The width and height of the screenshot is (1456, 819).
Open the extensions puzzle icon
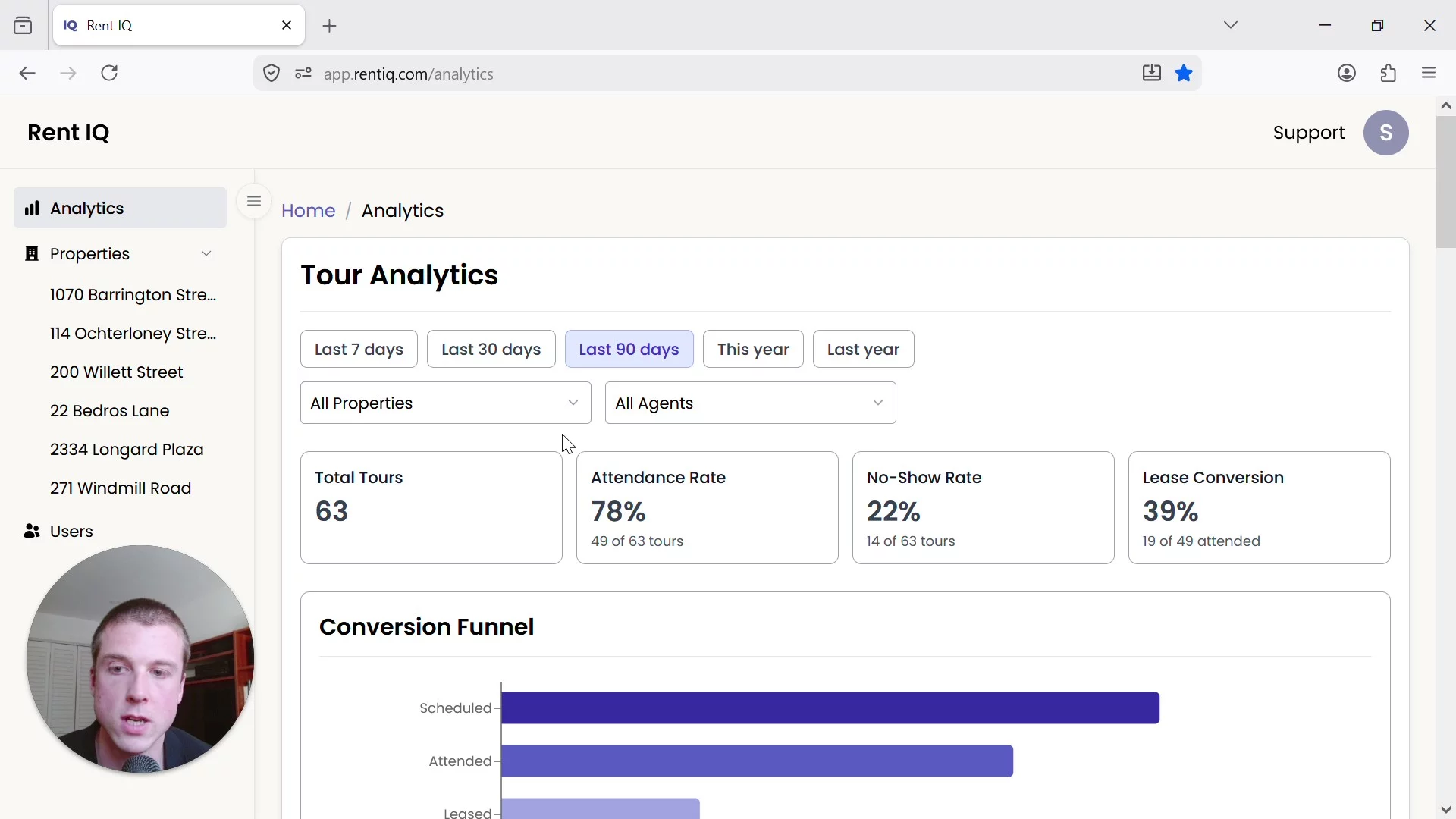(x=1389, y=73)
